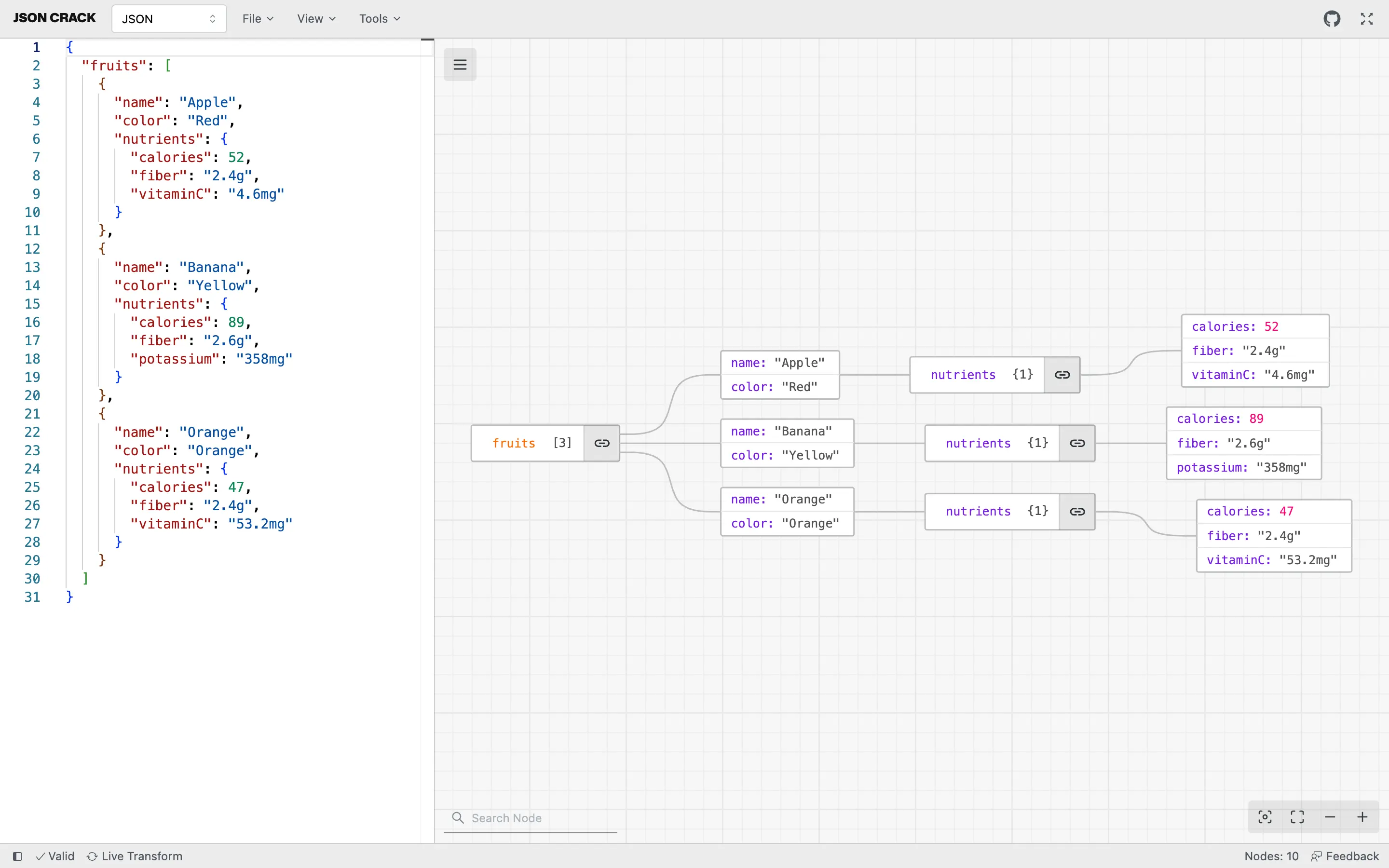
Task: Click the zoom in plus button
Action: (1363, 816)
